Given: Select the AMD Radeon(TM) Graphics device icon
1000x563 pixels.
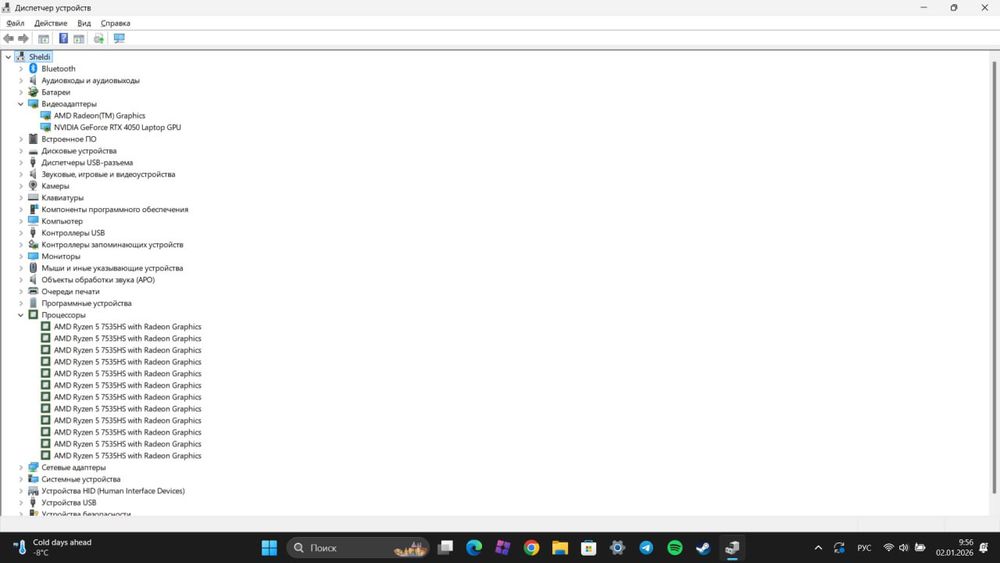Looking at the screenshot, I should click(45, 115).
